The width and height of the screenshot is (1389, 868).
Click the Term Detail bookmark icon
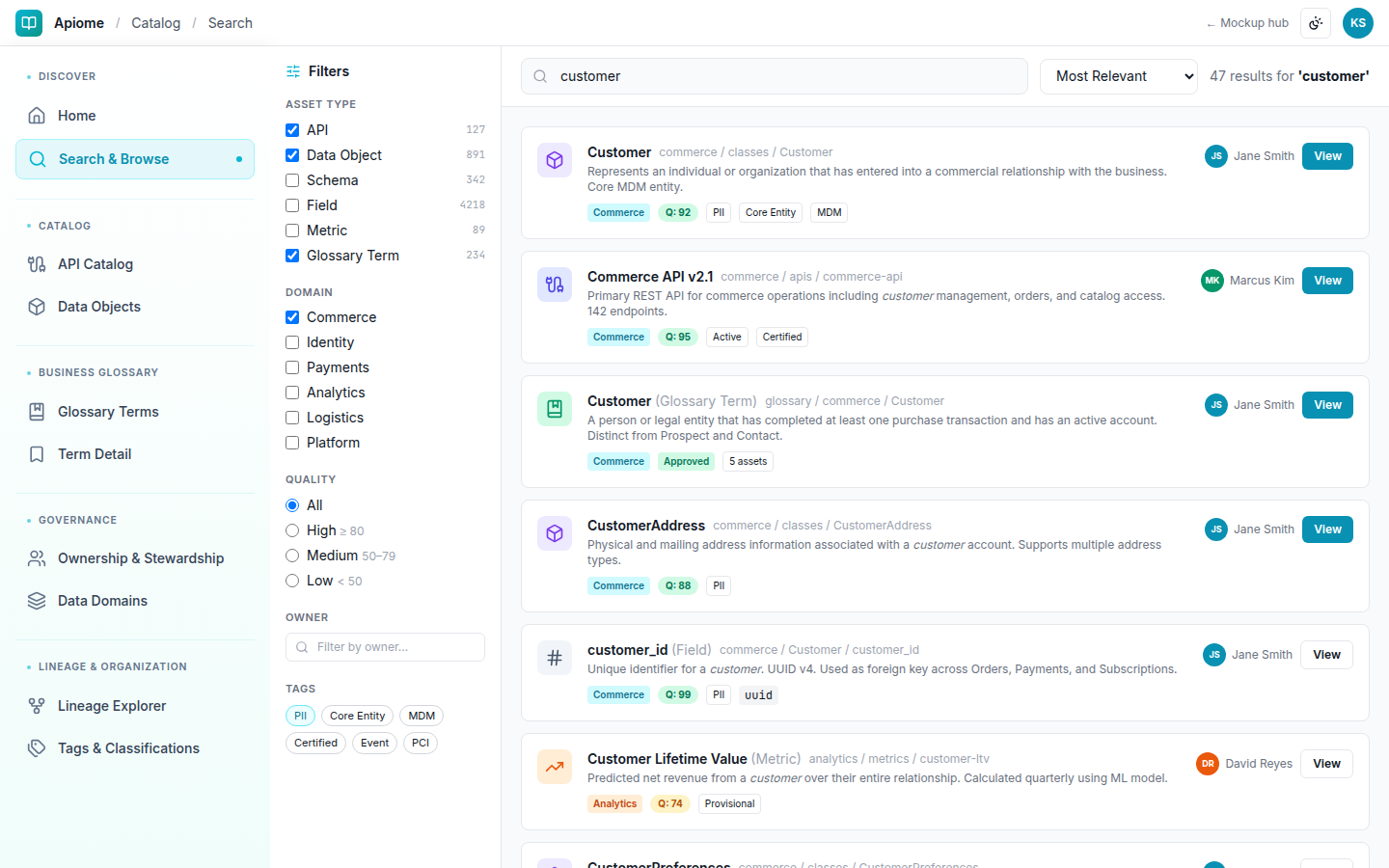coord(37,454)
